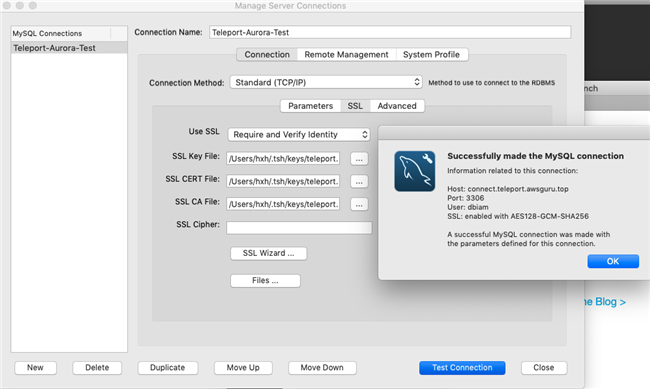Duplicate the selected connection
The height and width of the screenshot is (389, 650).
pyautogui.click(x=167, y=367)
